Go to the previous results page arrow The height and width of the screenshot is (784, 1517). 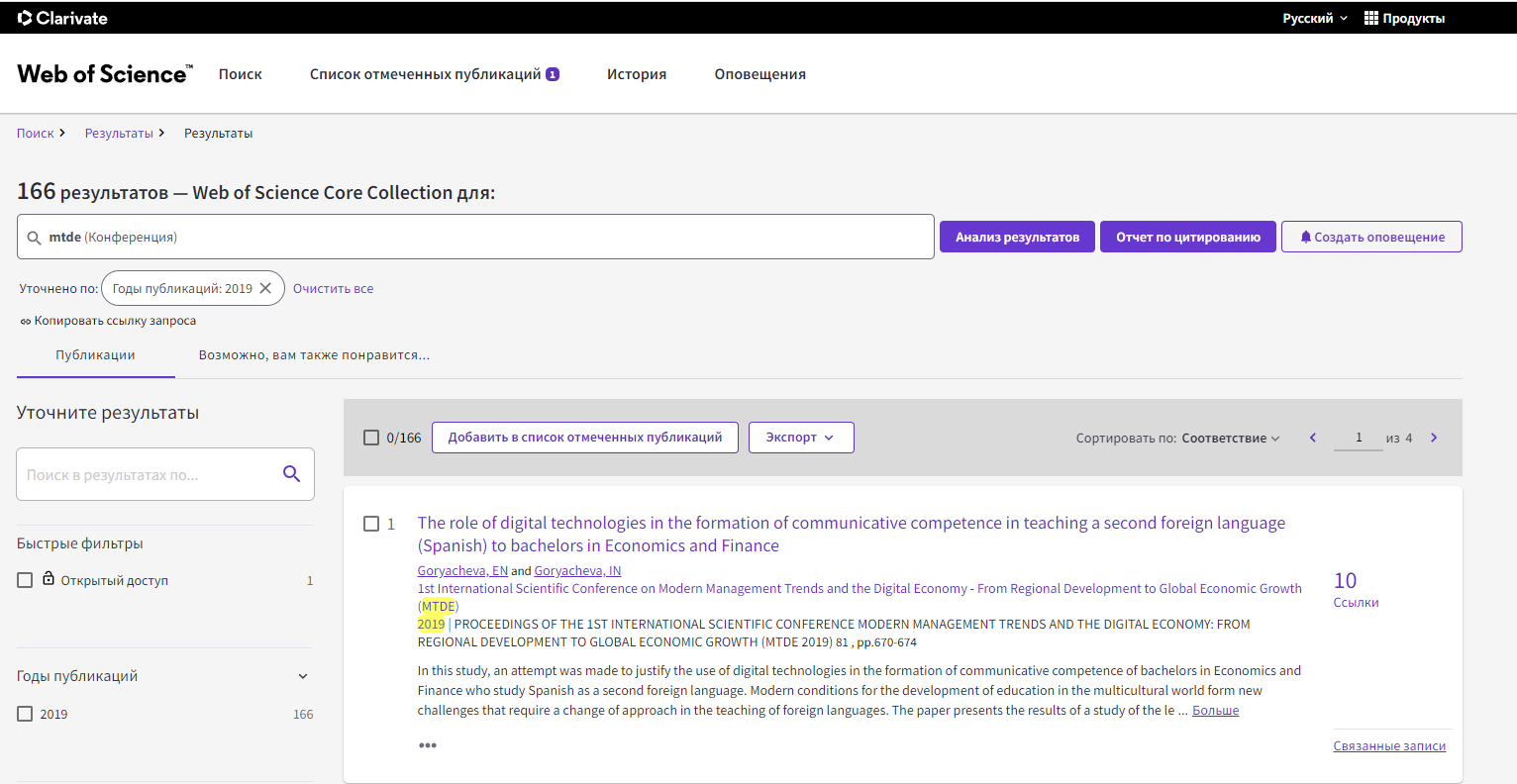point(1313,438)
